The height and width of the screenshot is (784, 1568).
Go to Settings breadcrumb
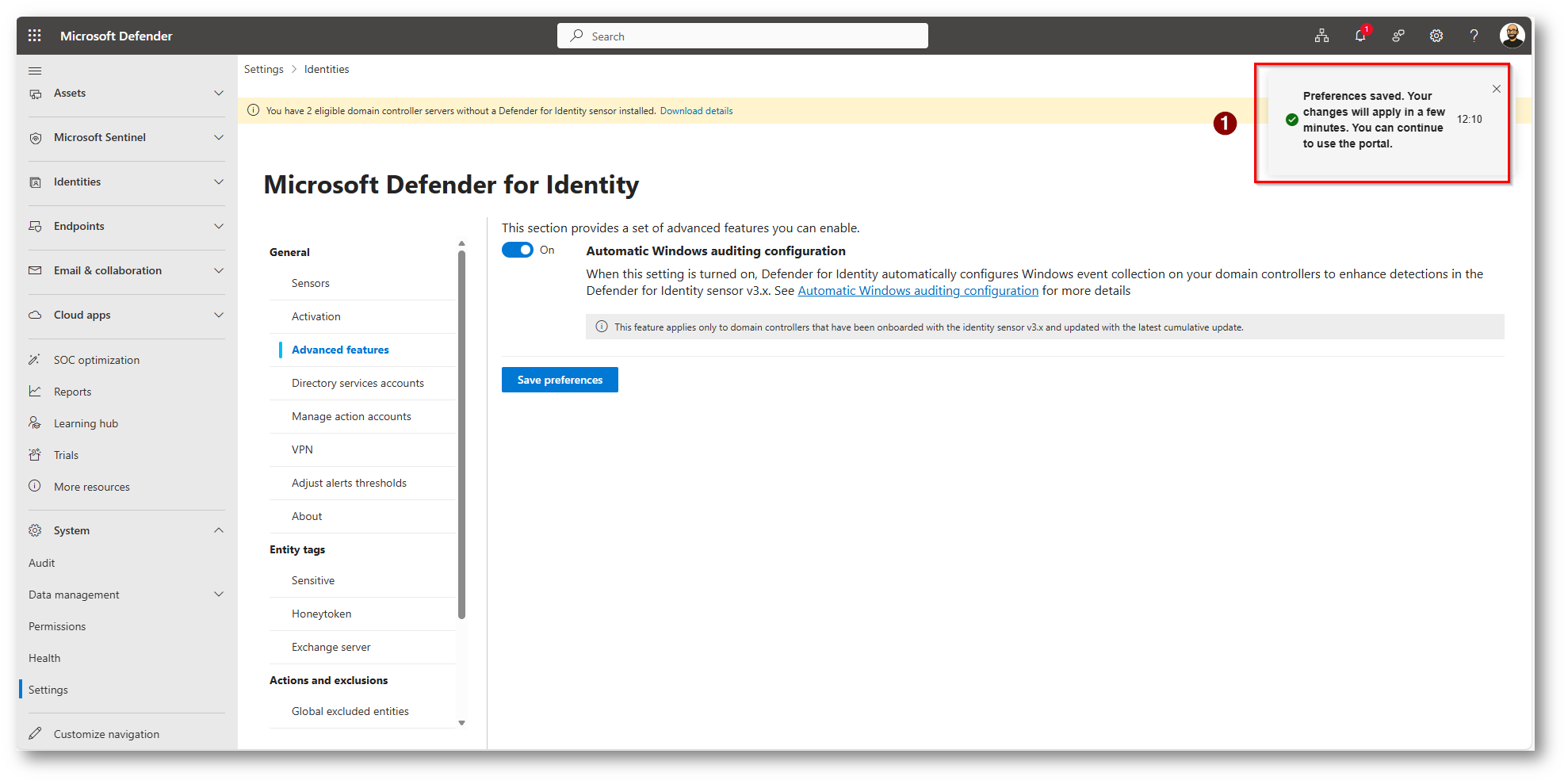point(264,70)
